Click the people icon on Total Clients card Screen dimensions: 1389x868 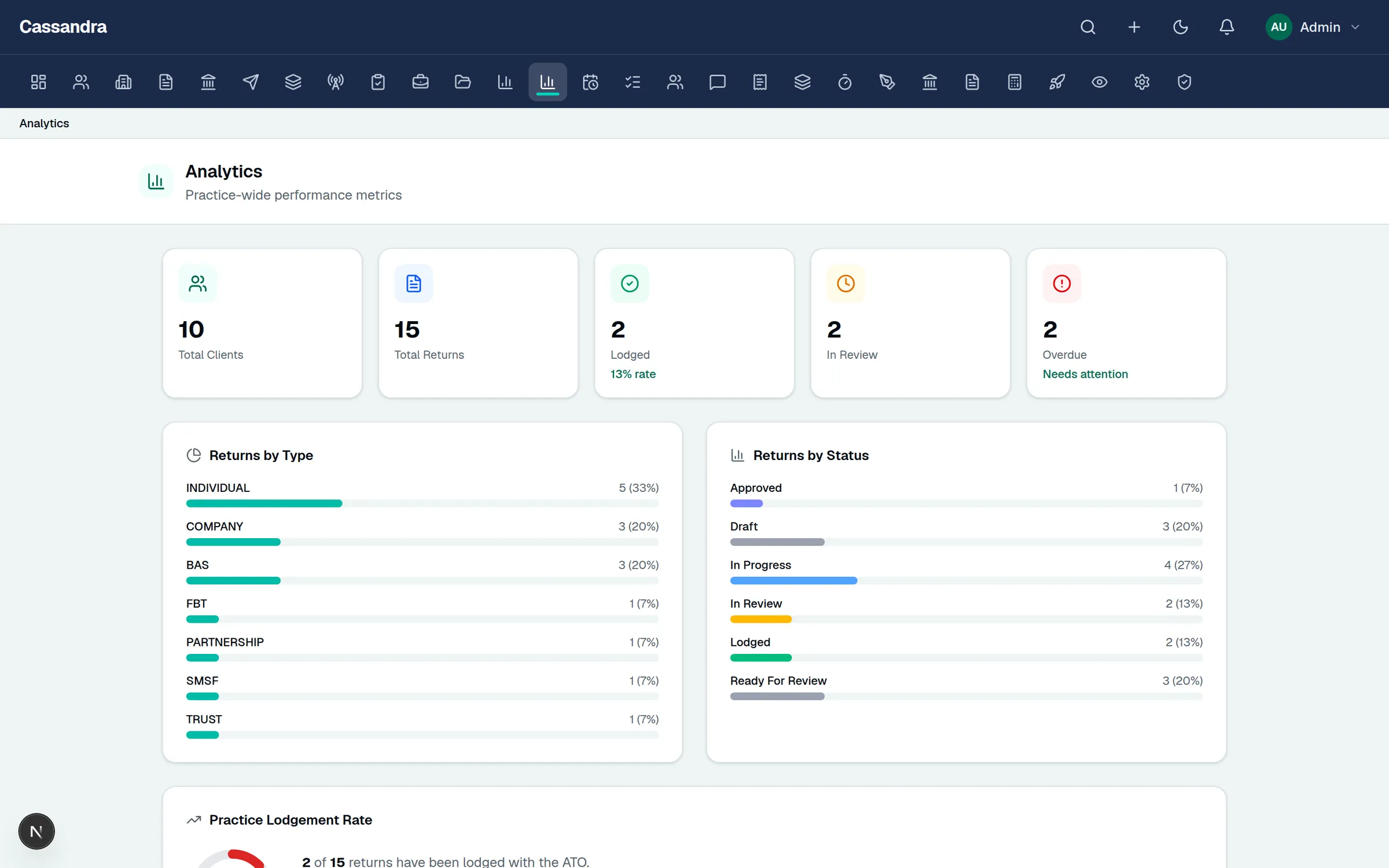(x=198, y=284)
